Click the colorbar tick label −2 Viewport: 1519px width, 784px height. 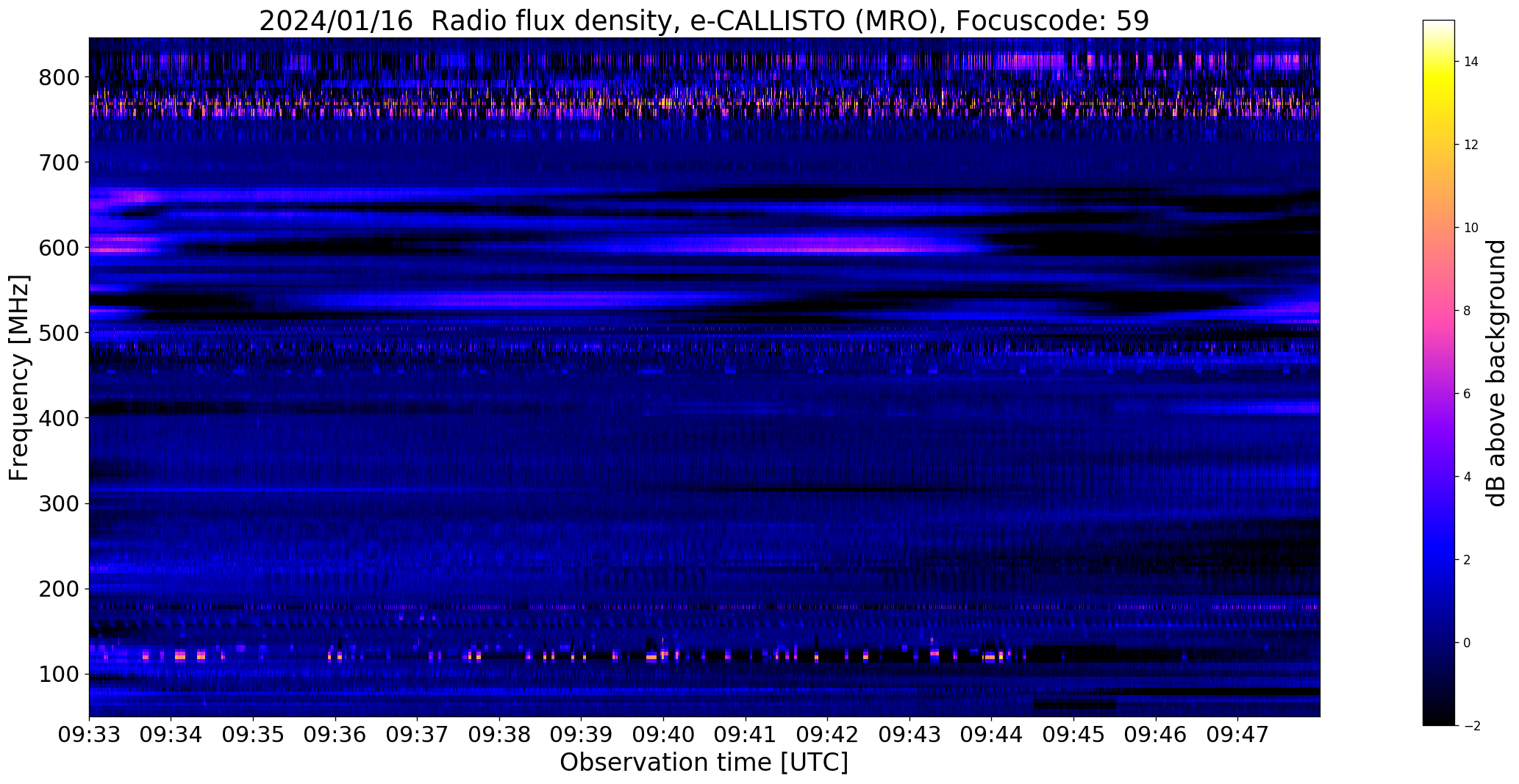[1471, 726]
